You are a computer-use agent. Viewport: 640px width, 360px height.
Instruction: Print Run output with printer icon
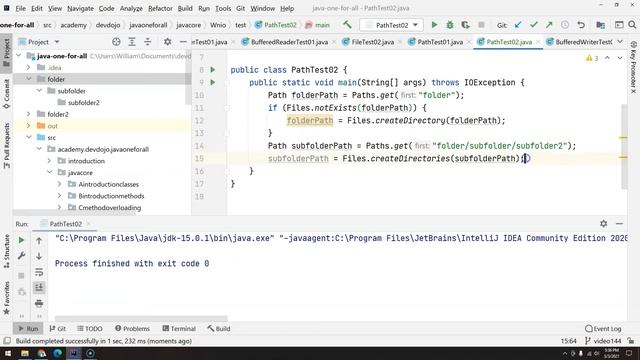pyautogui.click(x=39, y=303)
